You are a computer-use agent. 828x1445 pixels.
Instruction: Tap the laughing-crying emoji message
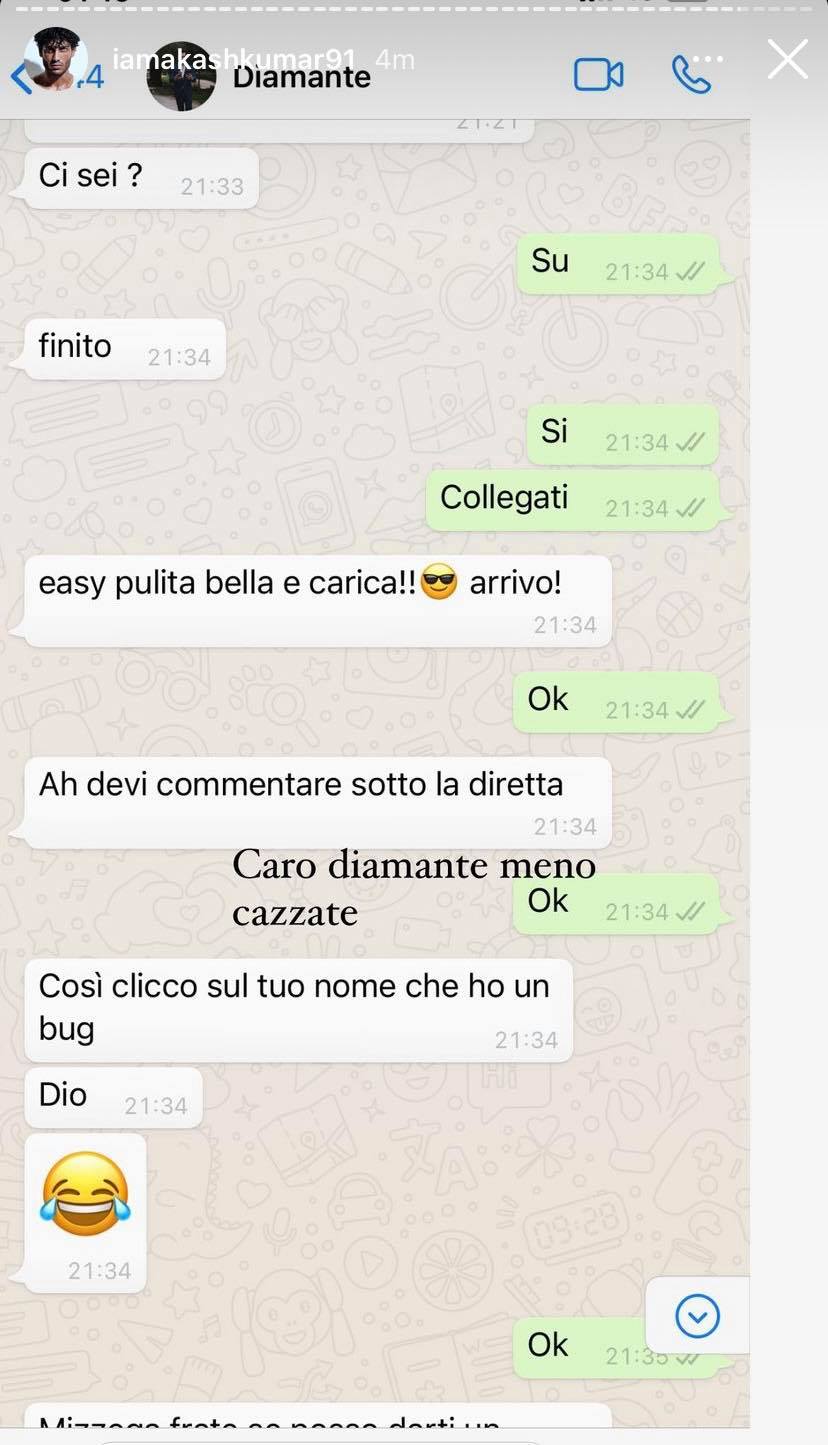click(85, 1212)
